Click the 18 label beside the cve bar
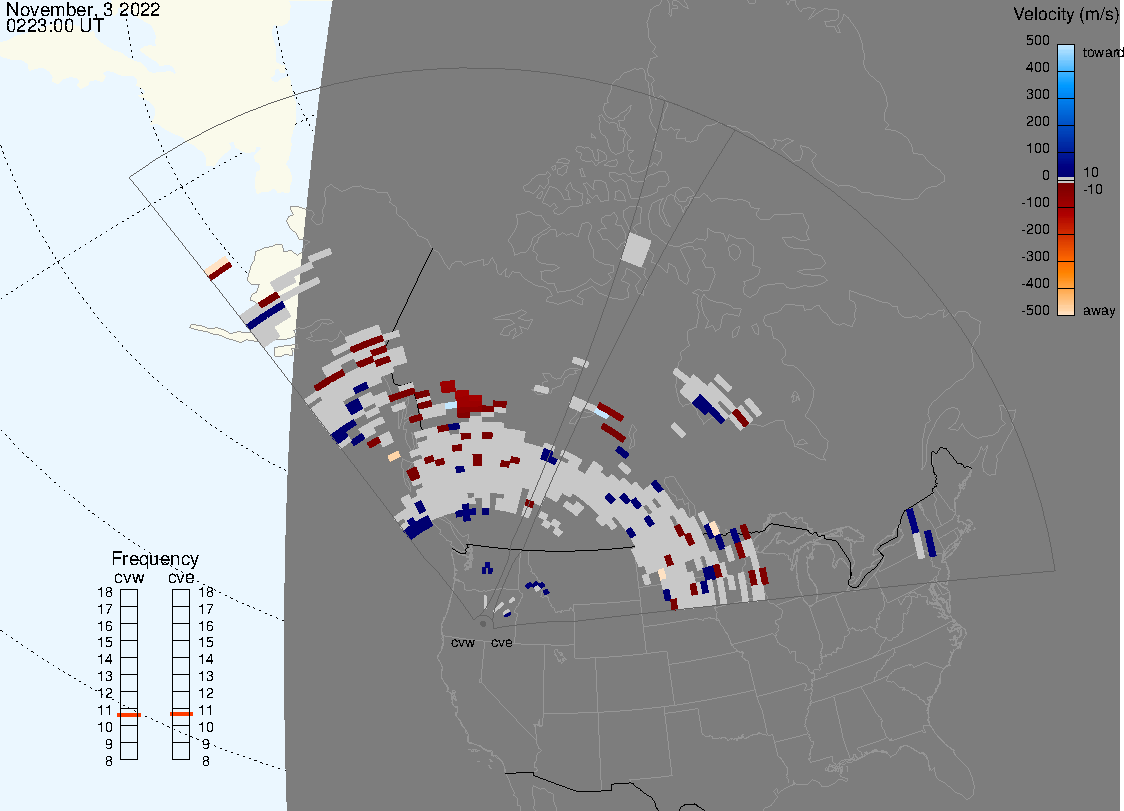 pyautogui.click(x=206, y=592)
